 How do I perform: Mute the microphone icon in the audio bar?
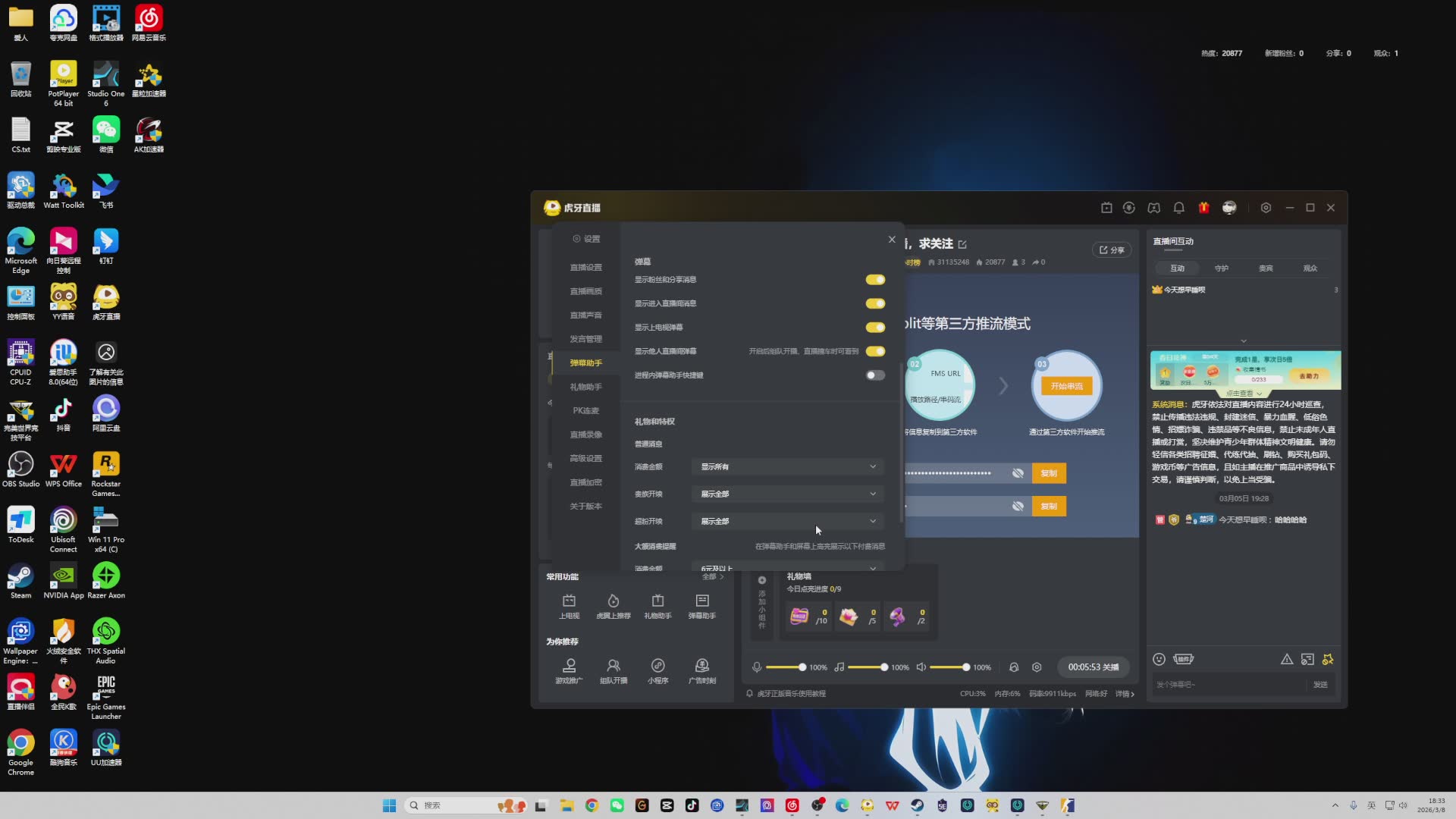click(x=756, y=667)
